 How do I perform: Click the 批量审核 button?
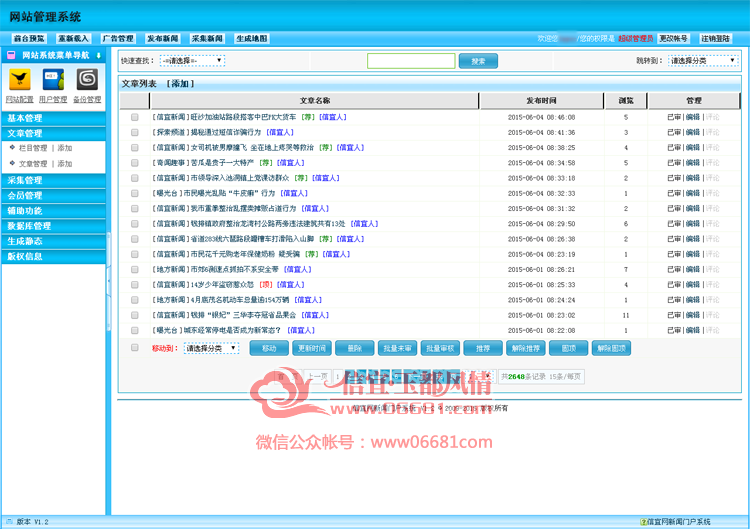coord(441,348)
